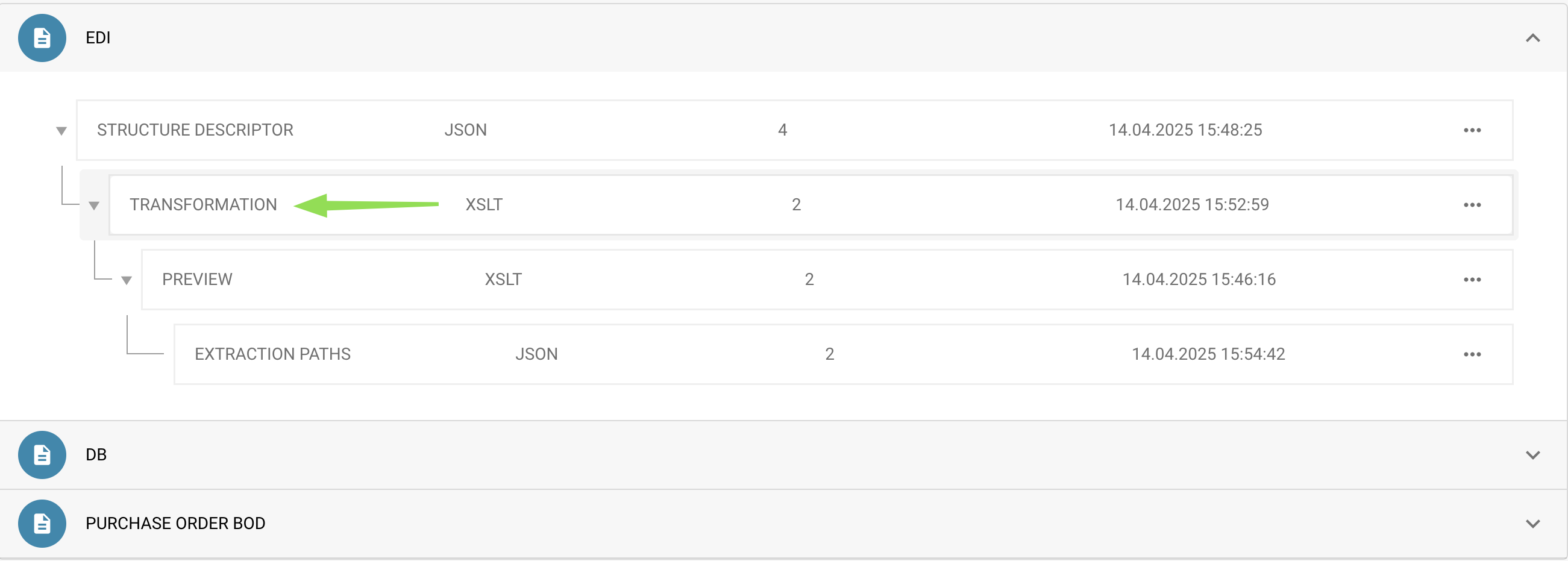Select the Transformation row label
The width and height of the screenshot is (1568, 561).
(202, 205)
